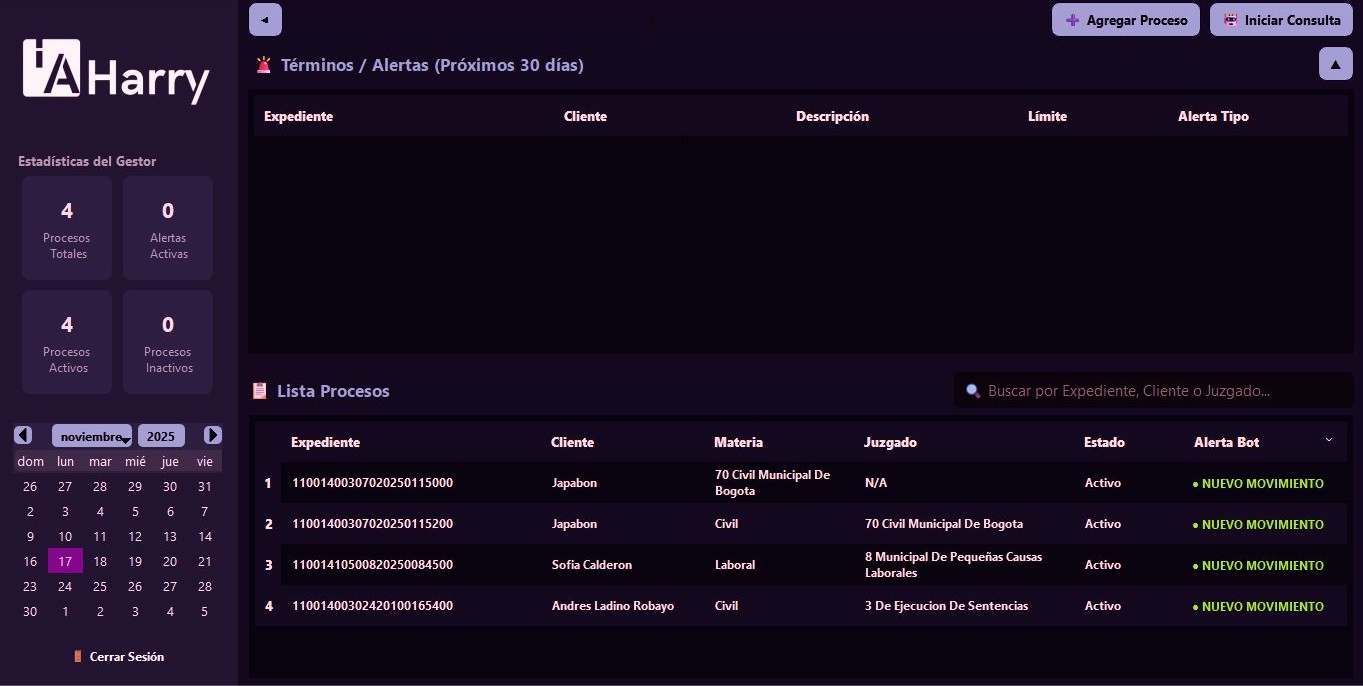Image resolution: width=1363 pixels, height=686 pixels.
Task: Click the alarm icon beside Términos / Alertas
Action: point(263,64)
